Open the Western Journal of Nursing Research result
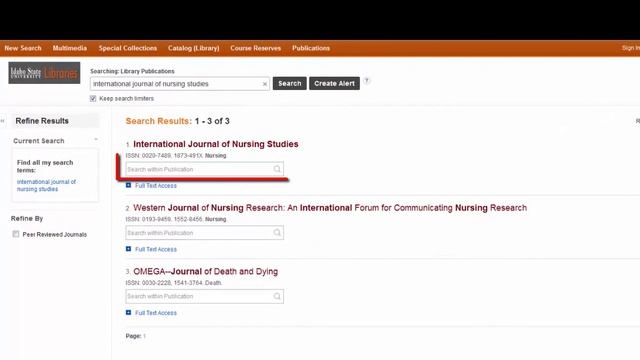The image size is (640, 360). [x=330, y=208]
